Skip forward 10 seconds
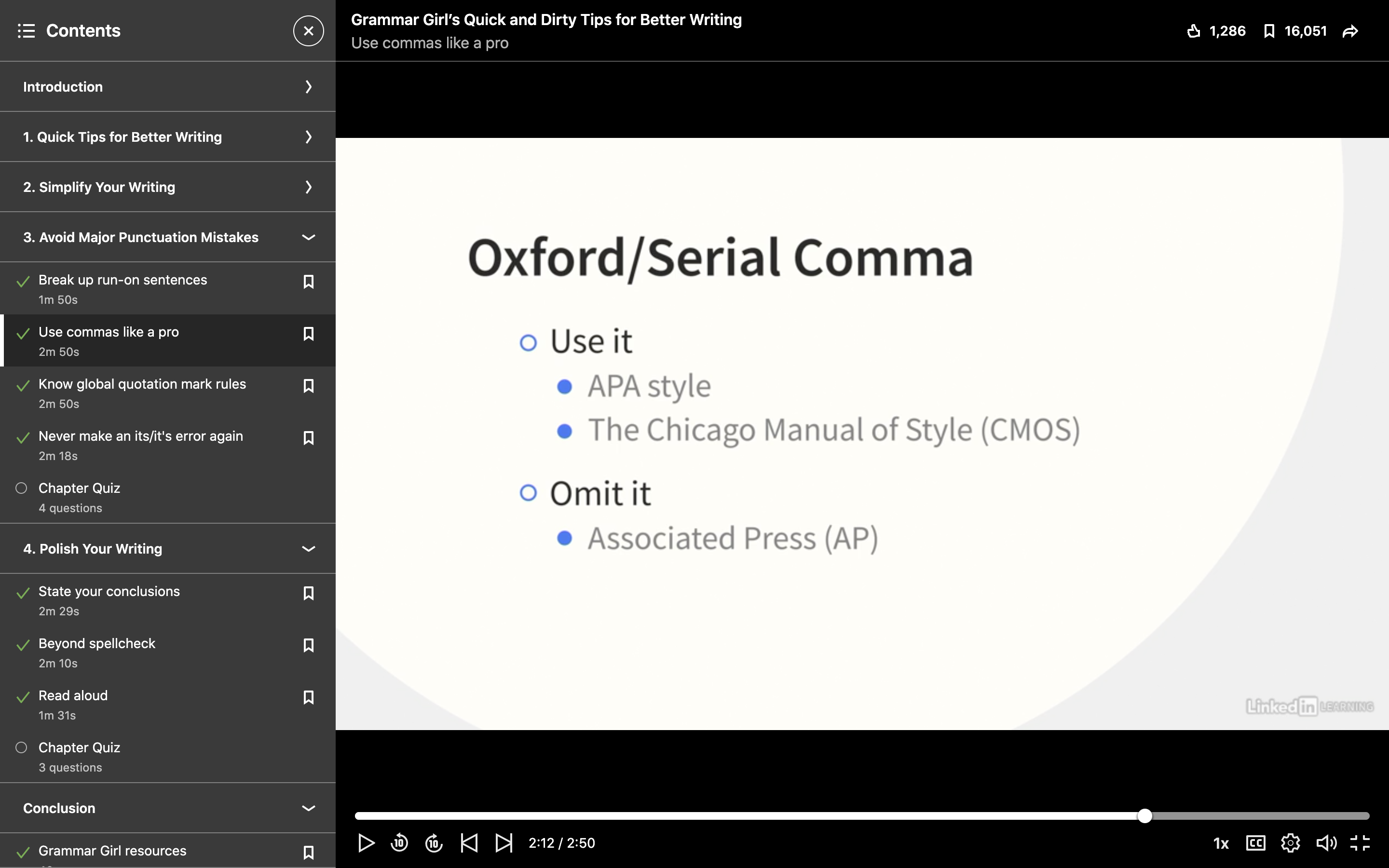This screenshot has height=868, width=1389. coord(434,843)
